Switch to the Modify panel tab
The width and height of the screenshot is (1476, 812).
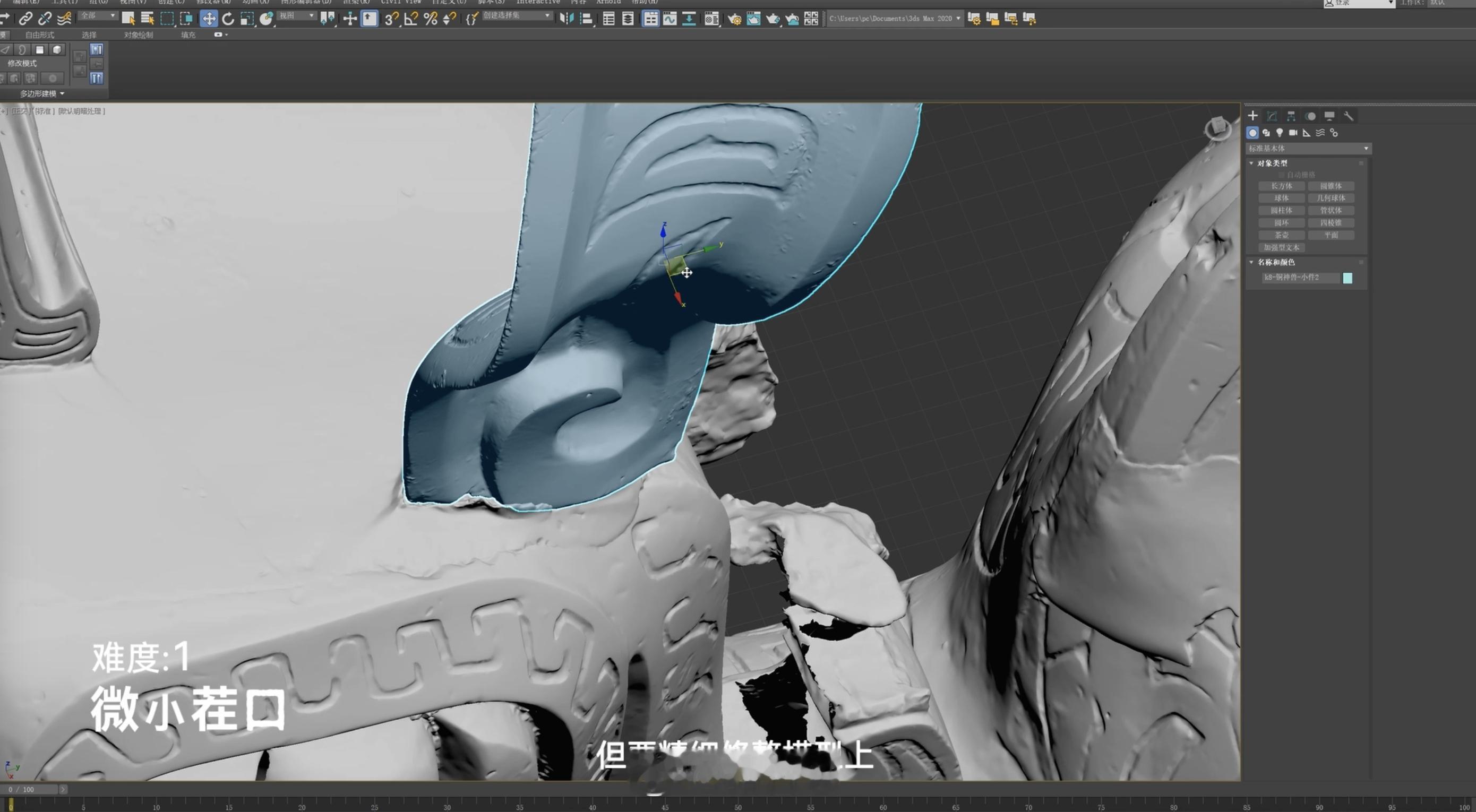(x=1272, y=116)
